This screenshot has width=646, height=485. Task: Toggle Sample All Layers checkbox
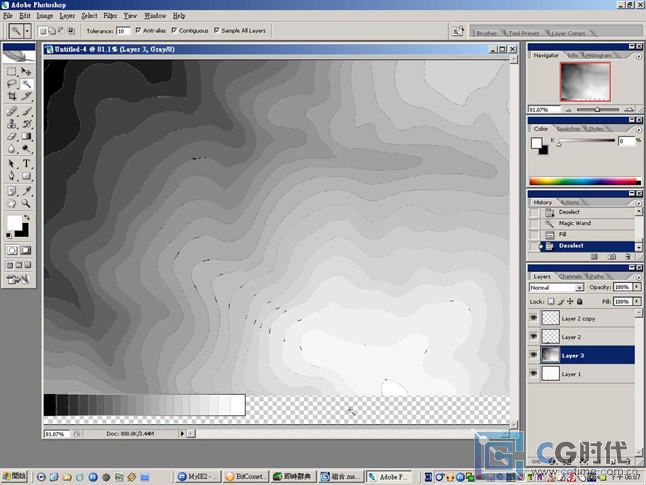tap(217, 30)
